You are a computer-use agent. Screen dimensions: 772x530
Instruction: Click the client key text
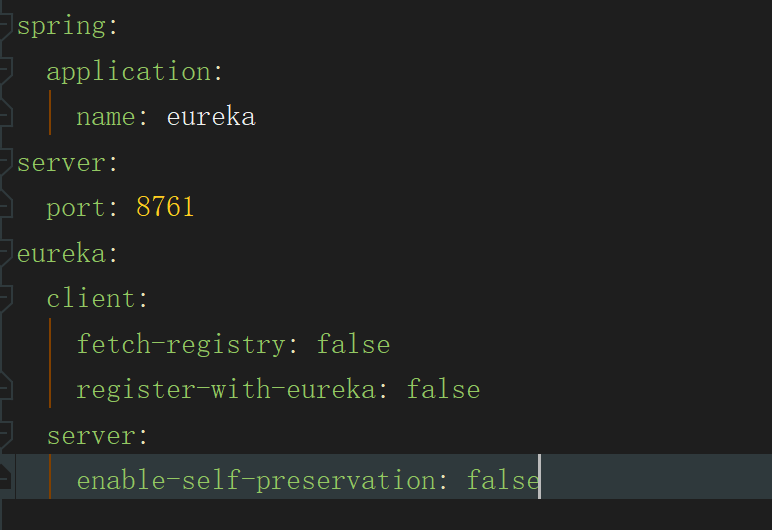pyautogui.click(x=90, y=299)
